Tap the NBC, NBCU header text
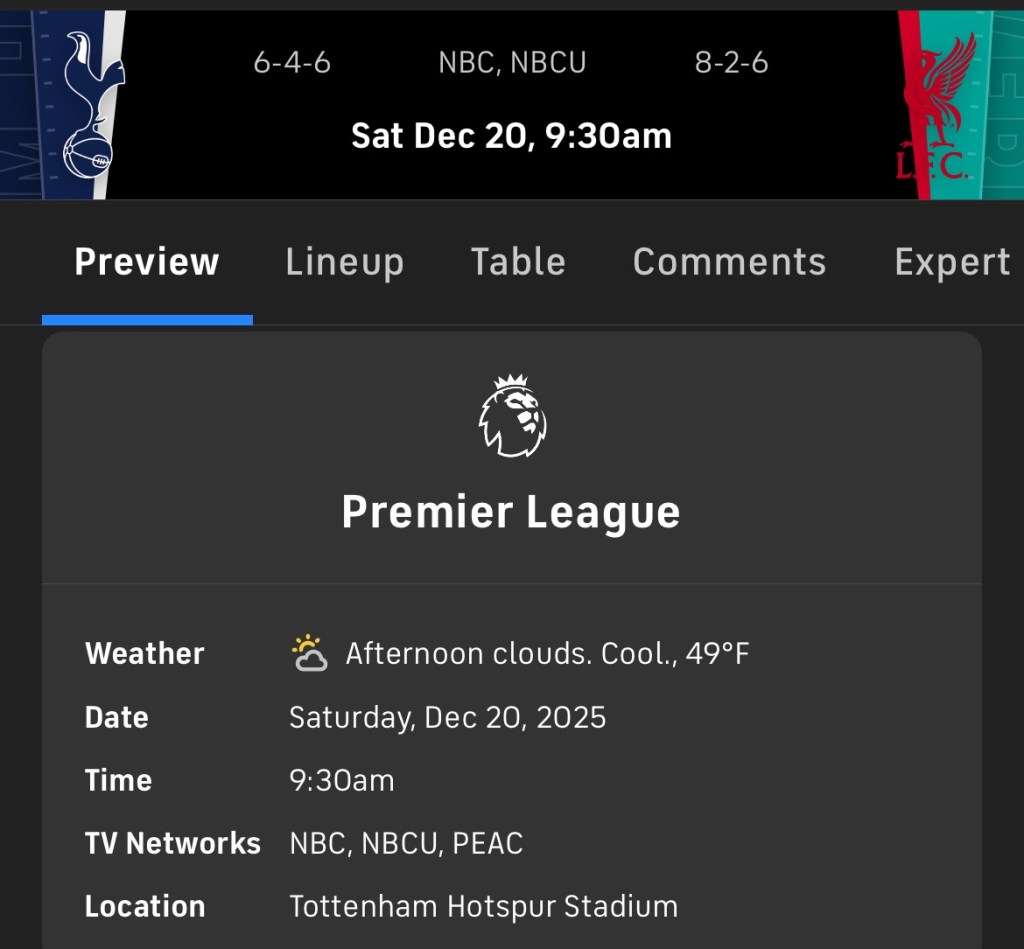Image resolution: width=1024 pixels, height=949 pixels. [512, 63]
